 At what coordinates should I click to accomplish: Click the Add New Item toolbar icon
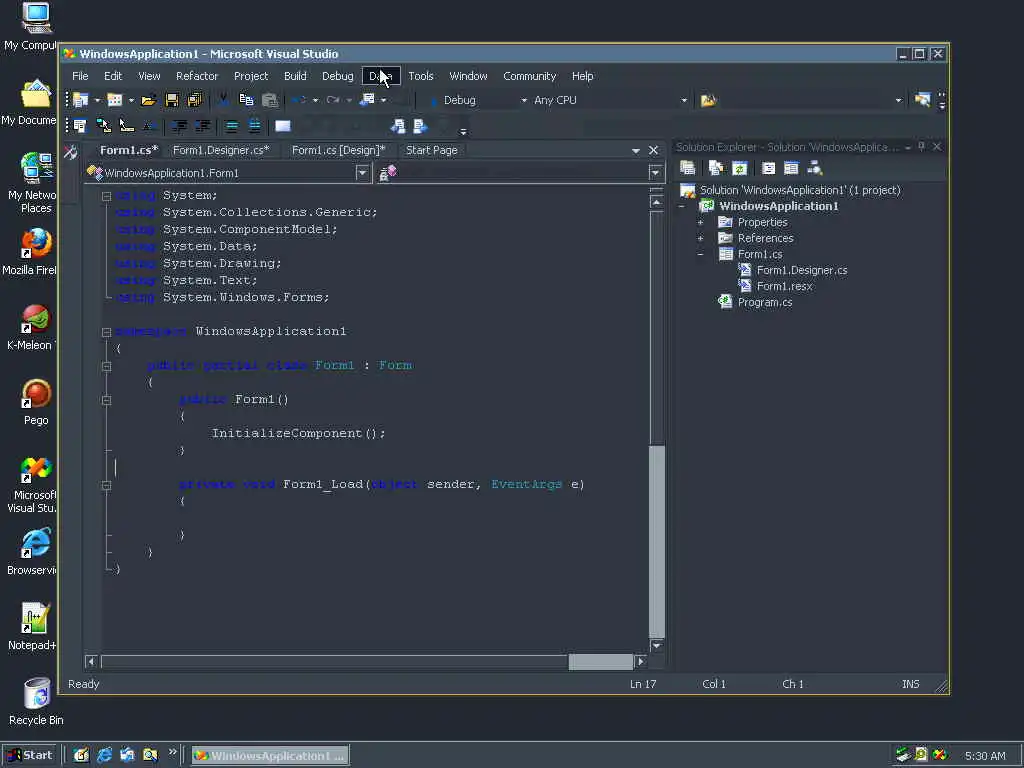(x=115, y=100)
